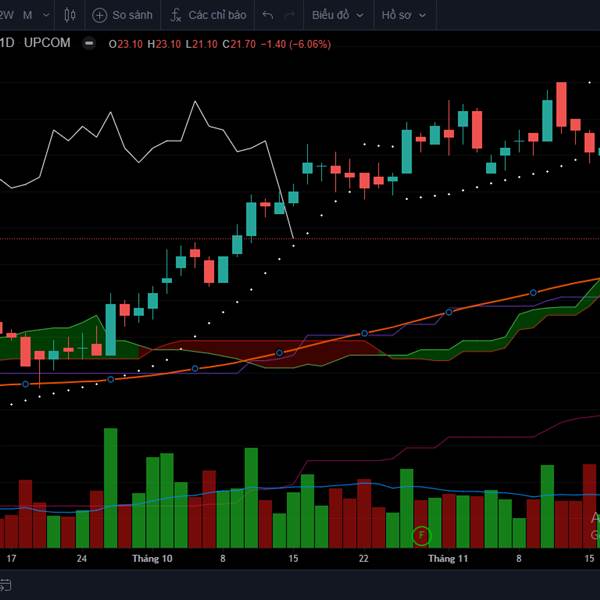Click the fx indicators icon
This screenshot has width=600, height=600.
[176, 15]
